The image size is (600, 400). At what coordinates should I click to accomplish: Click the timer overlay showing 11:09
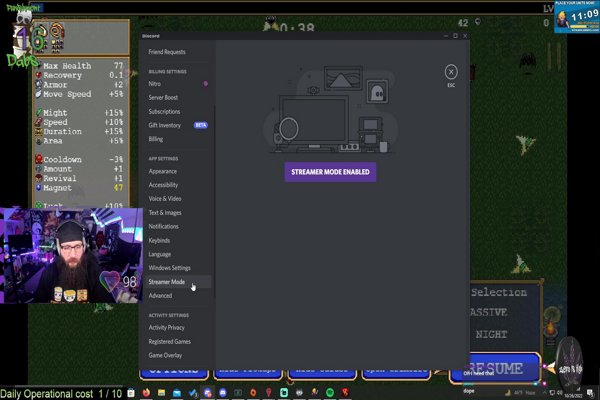[577, 17]
